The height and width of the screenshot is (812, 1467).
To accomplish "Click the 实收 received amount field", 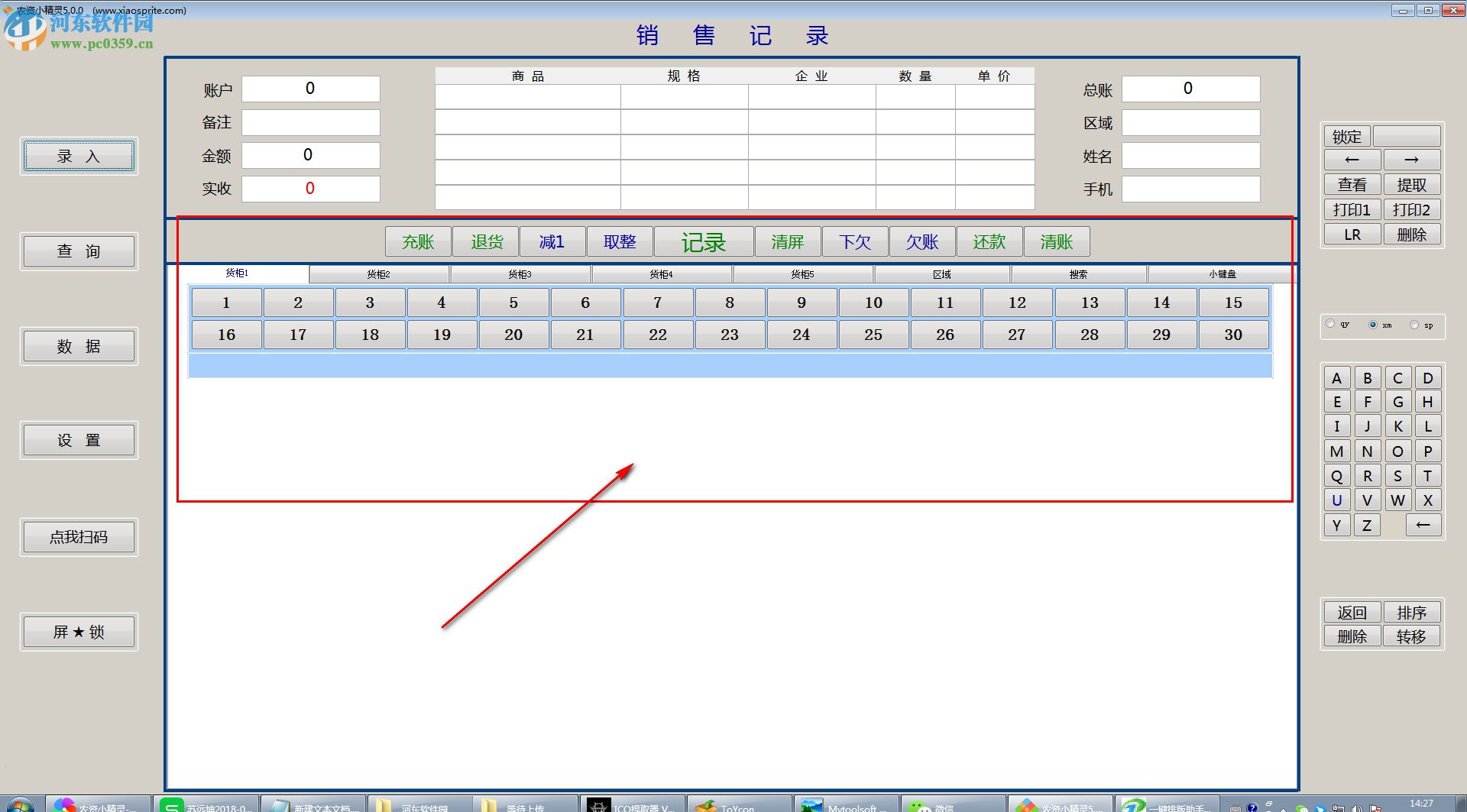I will coord(311,189).
